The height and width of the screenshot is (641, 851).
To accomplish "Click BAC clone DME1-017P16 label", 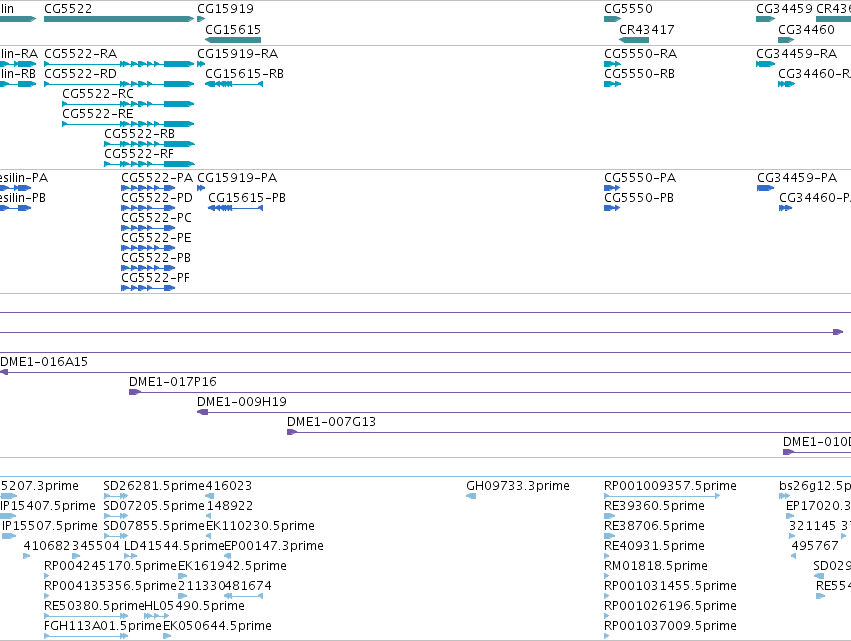I will tap(173, 382).
